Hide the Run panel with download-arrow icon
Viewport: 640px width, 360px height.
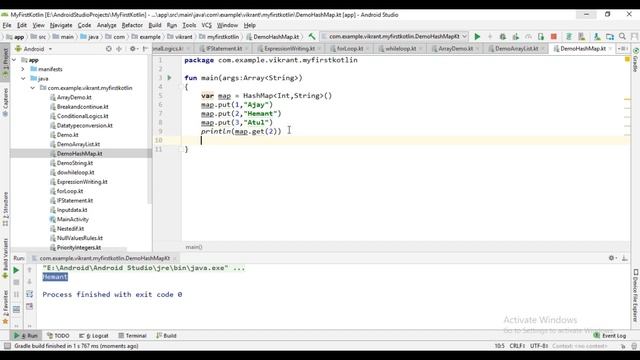624,258
